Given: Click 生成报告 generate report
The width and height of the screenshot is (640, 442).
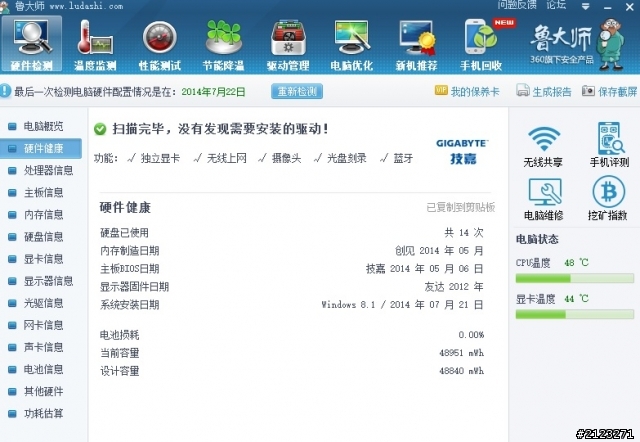Looking at the screenshot, I should [x=544, y=91].
